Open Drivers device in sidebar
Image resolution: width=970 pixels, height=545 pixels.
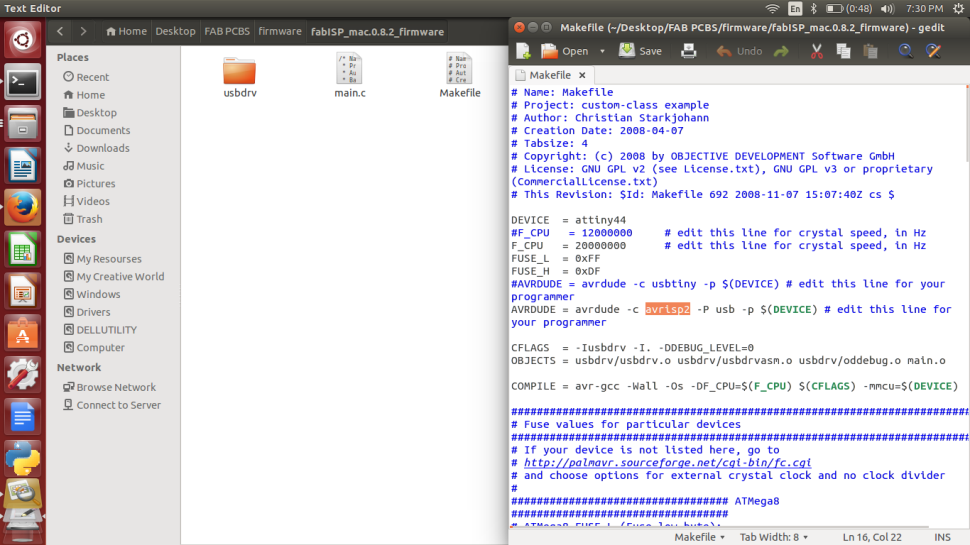pyautogui.click(x=87, y=312)
